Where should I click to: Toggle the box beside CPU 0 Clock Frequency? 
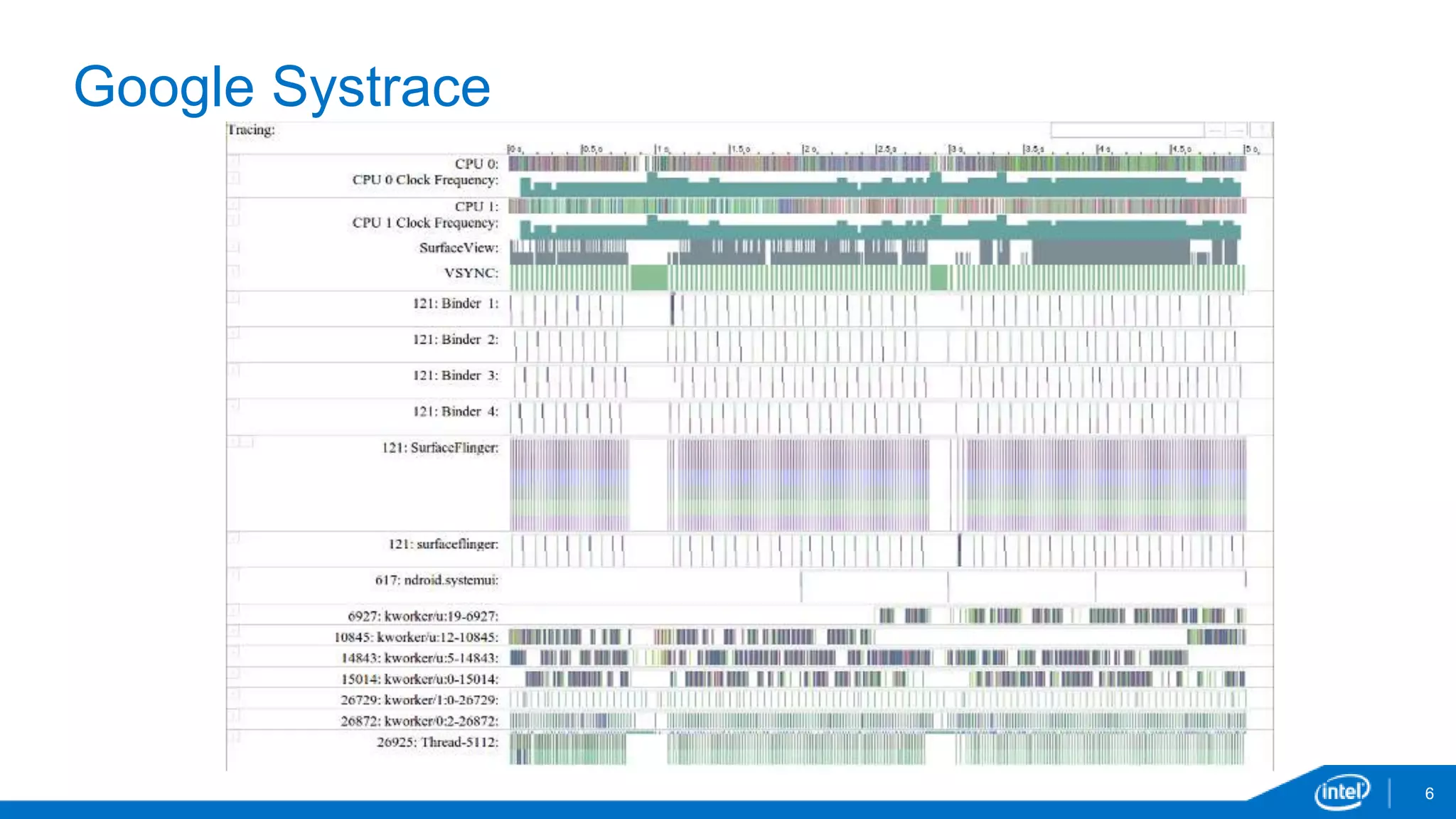(x=234, y=177)
